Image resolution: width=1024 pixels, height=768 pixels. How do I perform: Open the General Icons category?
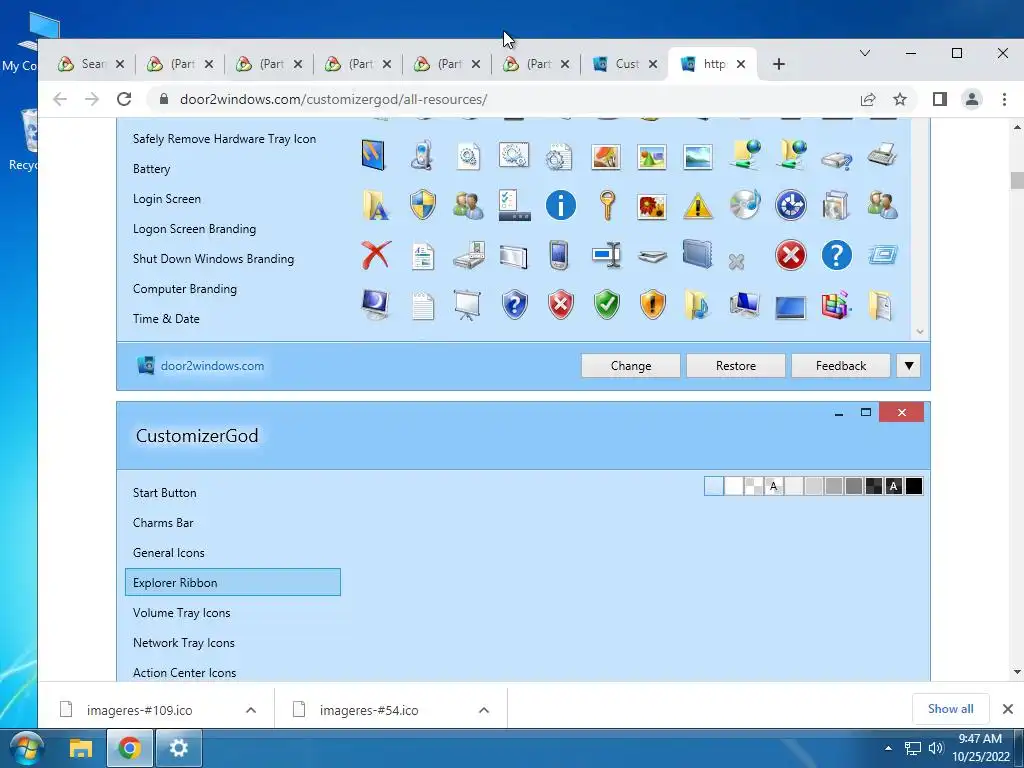(x=168, y=552)
